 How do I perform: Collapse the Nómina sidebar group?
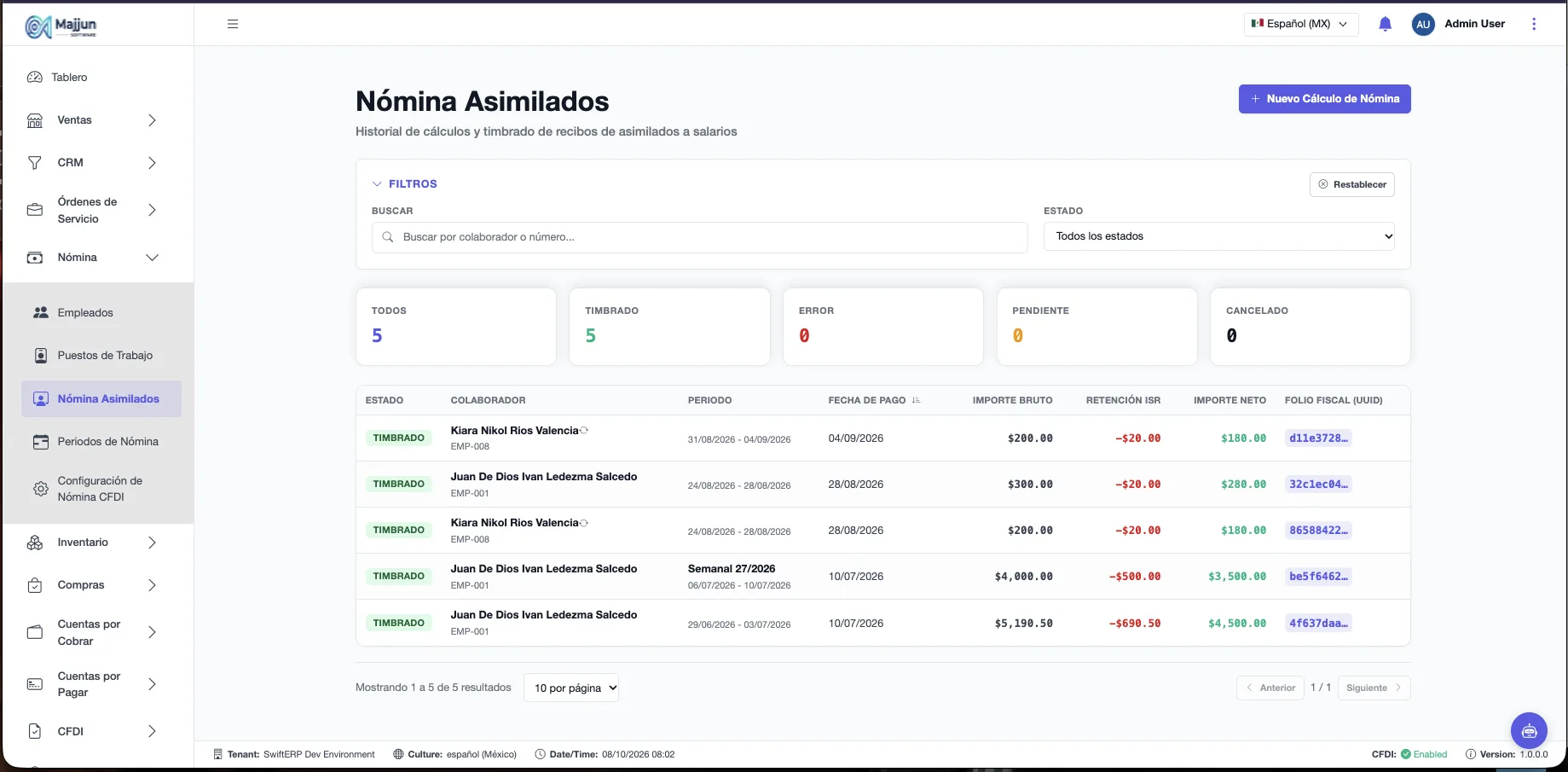[x=152, y=258]
